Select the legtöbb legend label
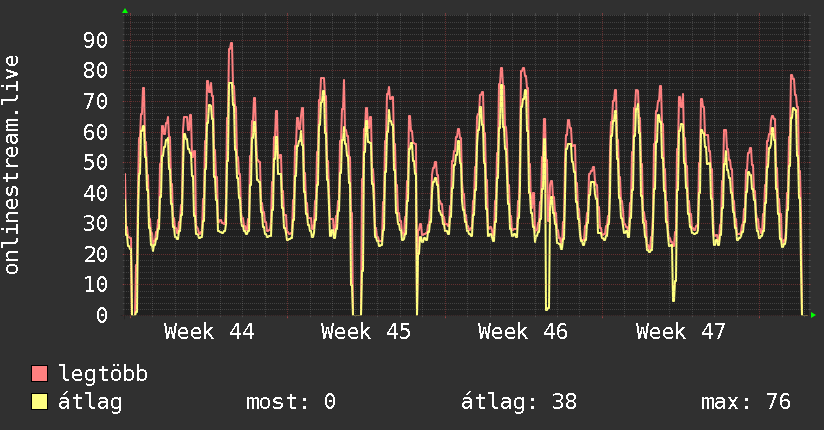The width and height of the screenshot is (824, 430). tap(103, 374)
